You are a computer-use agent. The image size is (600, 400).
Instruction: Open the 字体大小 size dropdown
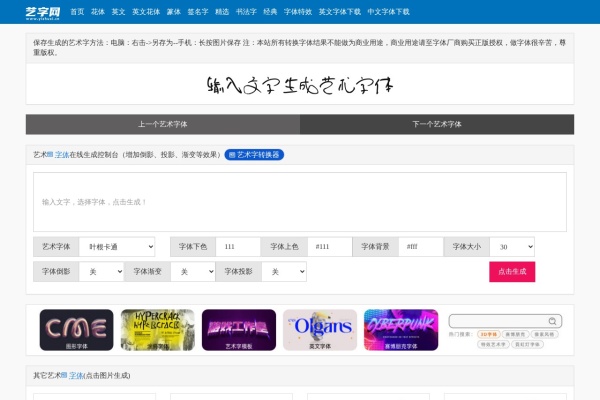click(x=512, y=247)
